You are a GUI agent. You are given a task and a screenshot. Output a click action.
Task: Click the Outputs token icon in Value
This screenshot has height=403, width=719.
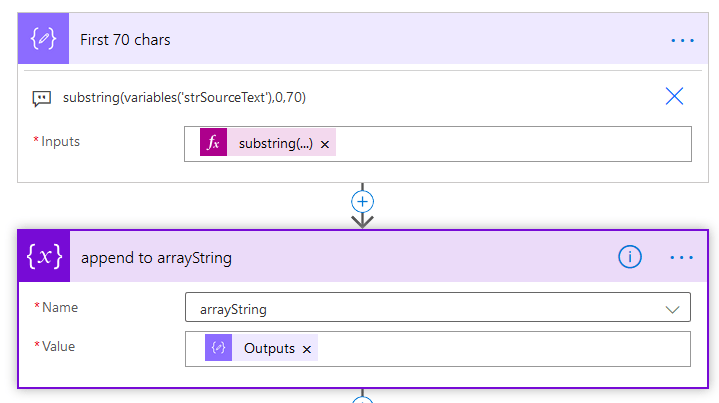click(218, 348)
